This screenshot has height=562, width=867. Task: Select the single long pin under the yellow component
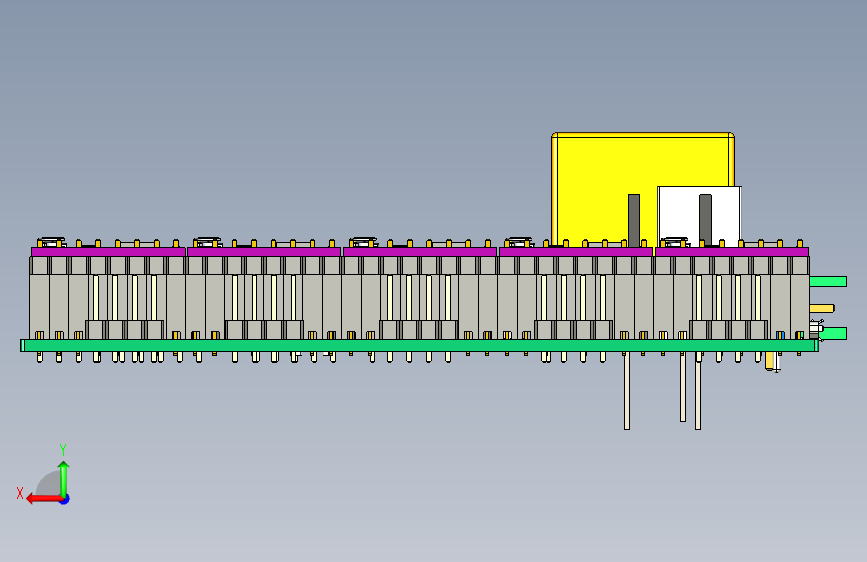coord(626,391)
